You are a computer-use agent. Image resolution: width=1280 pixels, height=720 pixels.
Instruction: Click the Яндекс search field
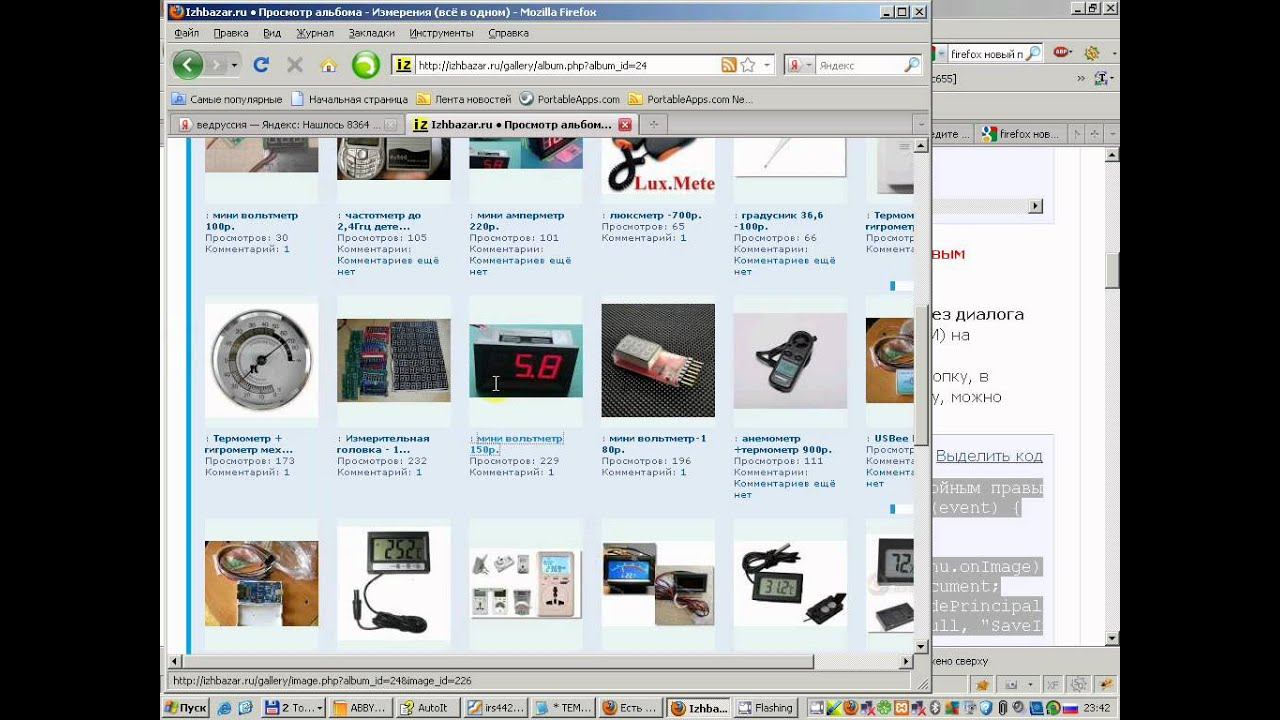[859, 65]
